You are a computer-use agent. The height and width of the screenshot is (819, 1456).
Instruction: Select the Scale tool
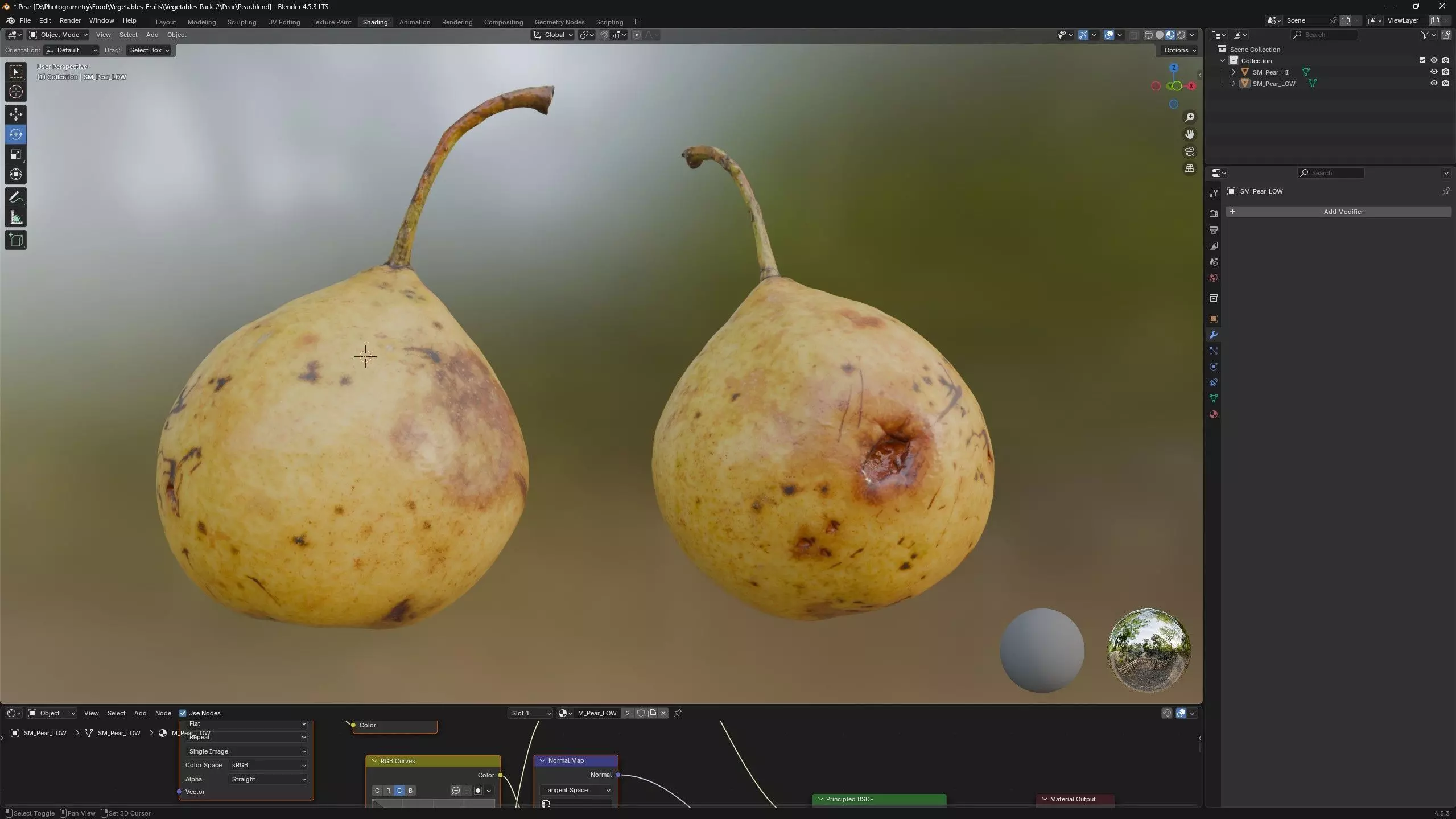(x=15, y=155)
